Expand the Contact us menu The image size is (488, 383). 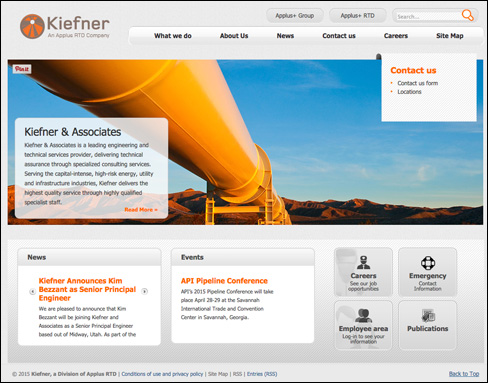(x=339, y=36)
